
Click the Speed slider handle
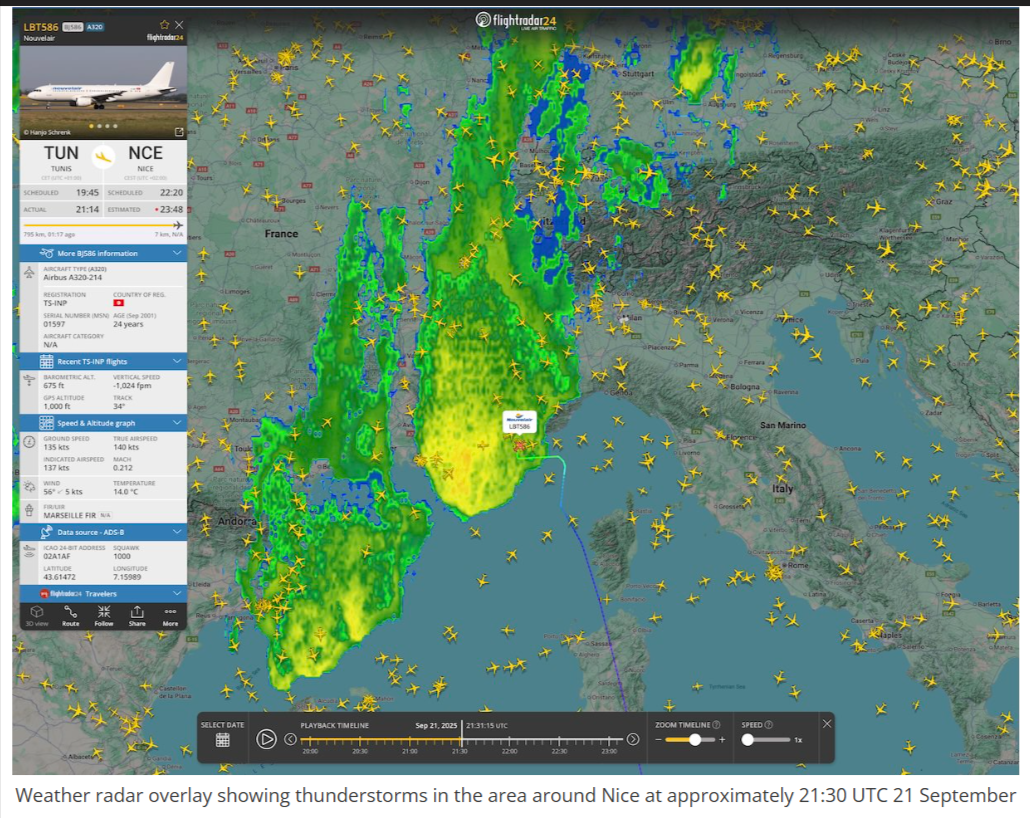pos(747,740)
